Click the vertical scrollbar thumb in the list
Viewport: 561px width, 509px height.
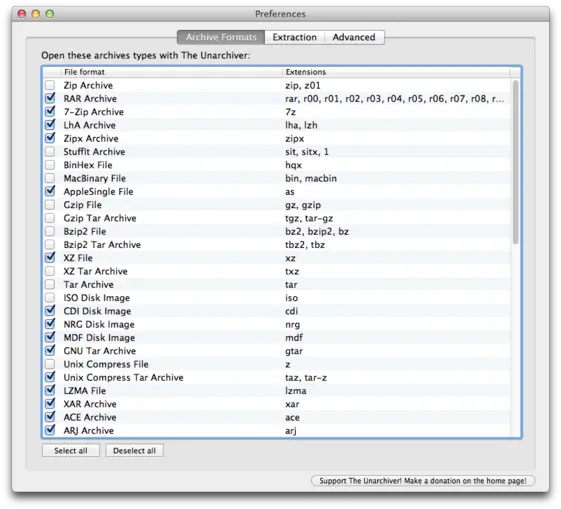tap(516, 162)
